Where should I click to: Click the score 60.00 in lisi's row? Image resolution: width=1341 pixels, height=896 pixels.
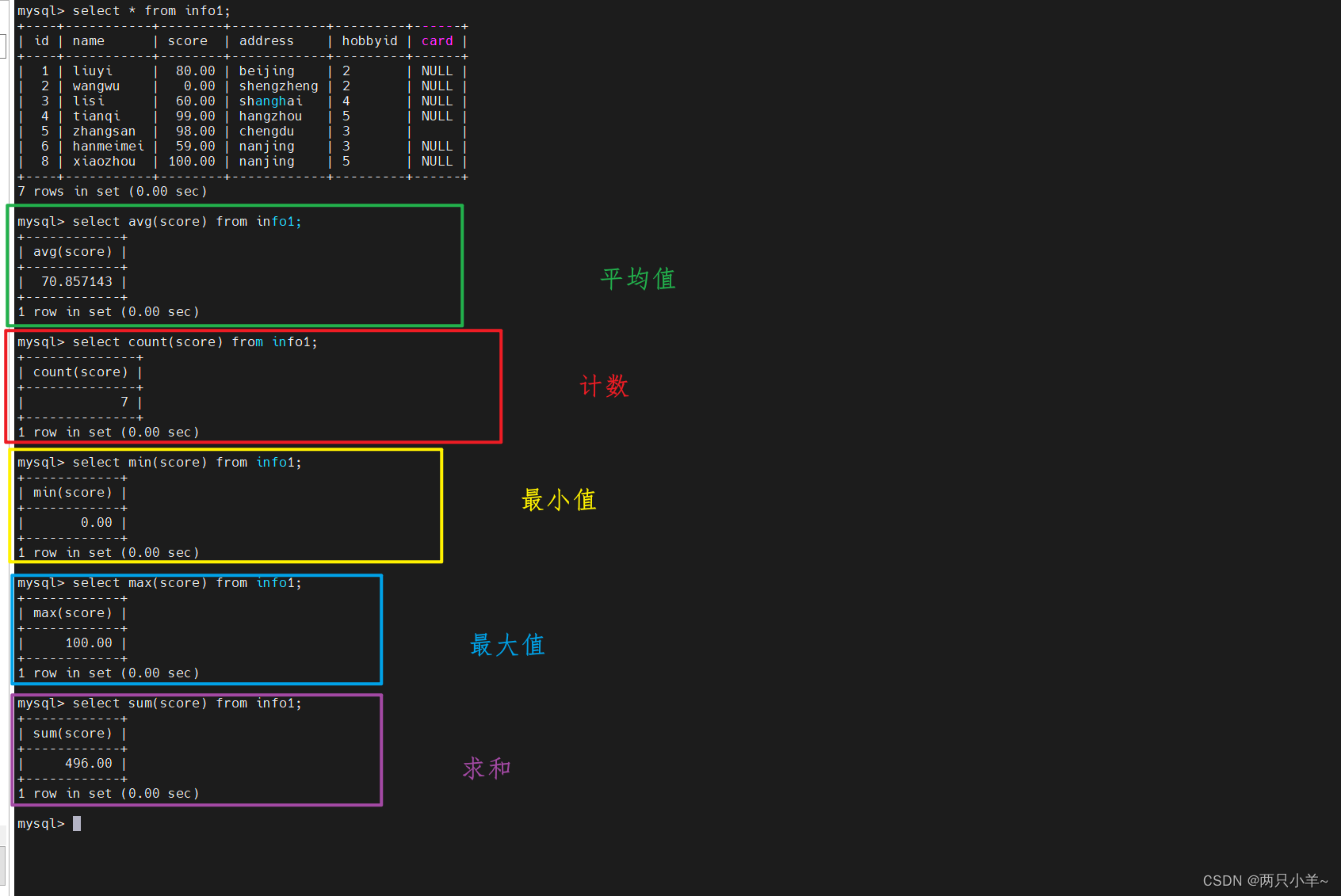click(195, 101)
